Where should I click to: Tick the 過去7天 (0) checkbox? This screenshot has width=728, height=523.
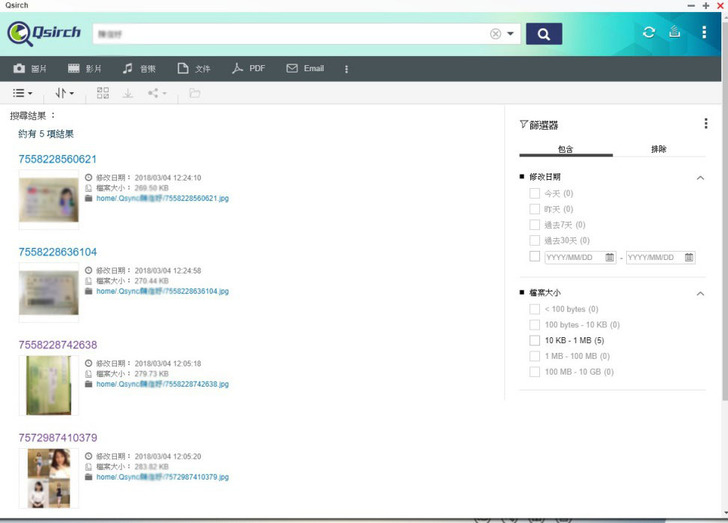[534, 225]
